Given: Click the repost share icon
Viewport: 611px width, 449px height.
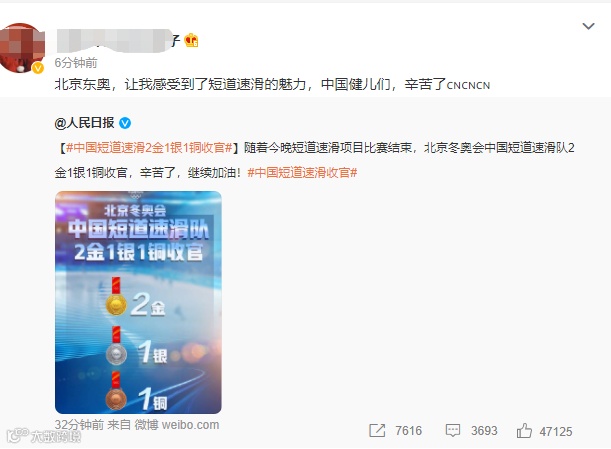Looking at the screenshot, I should click(x=377, y=430).
